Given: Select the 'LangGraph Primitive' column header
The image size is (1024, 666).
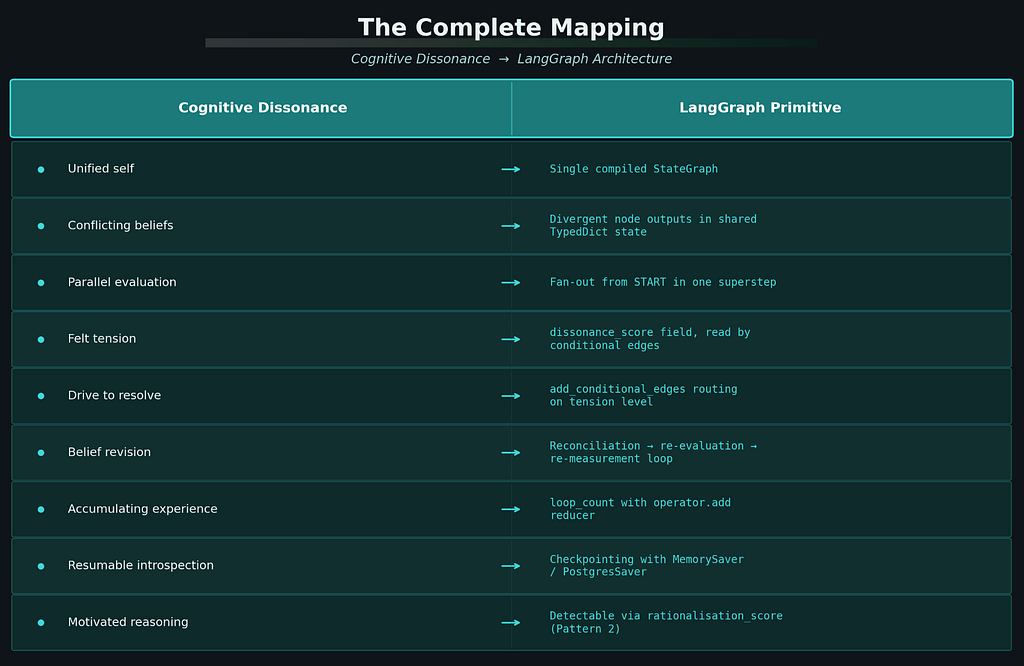Looking at the screenshot, I should pos(760,108).
